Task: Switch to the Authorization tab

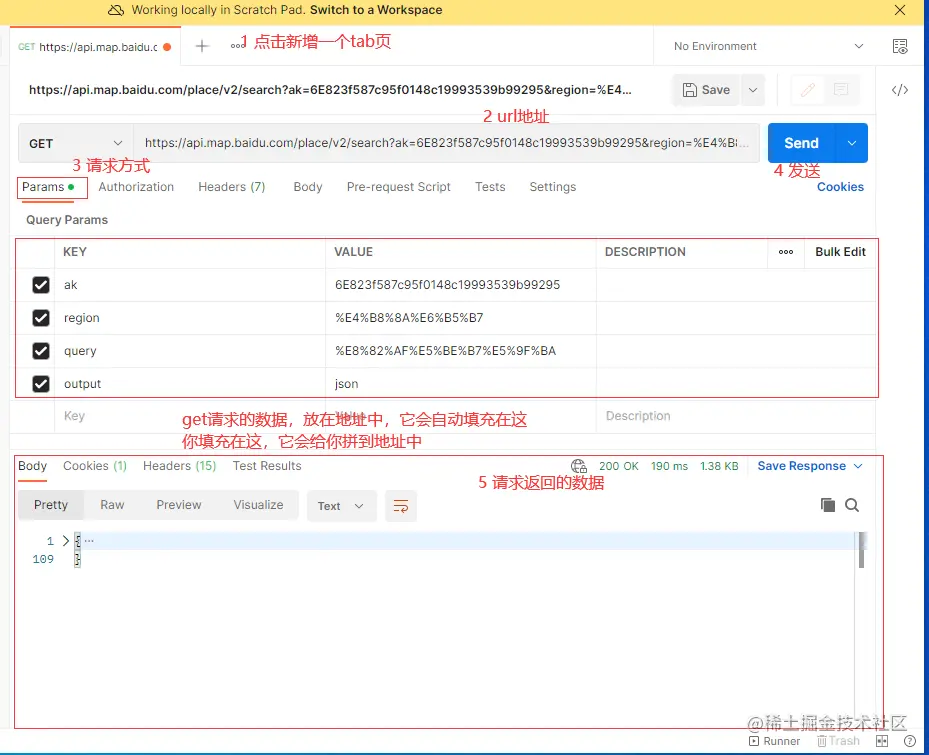Action: click(136, 187)
